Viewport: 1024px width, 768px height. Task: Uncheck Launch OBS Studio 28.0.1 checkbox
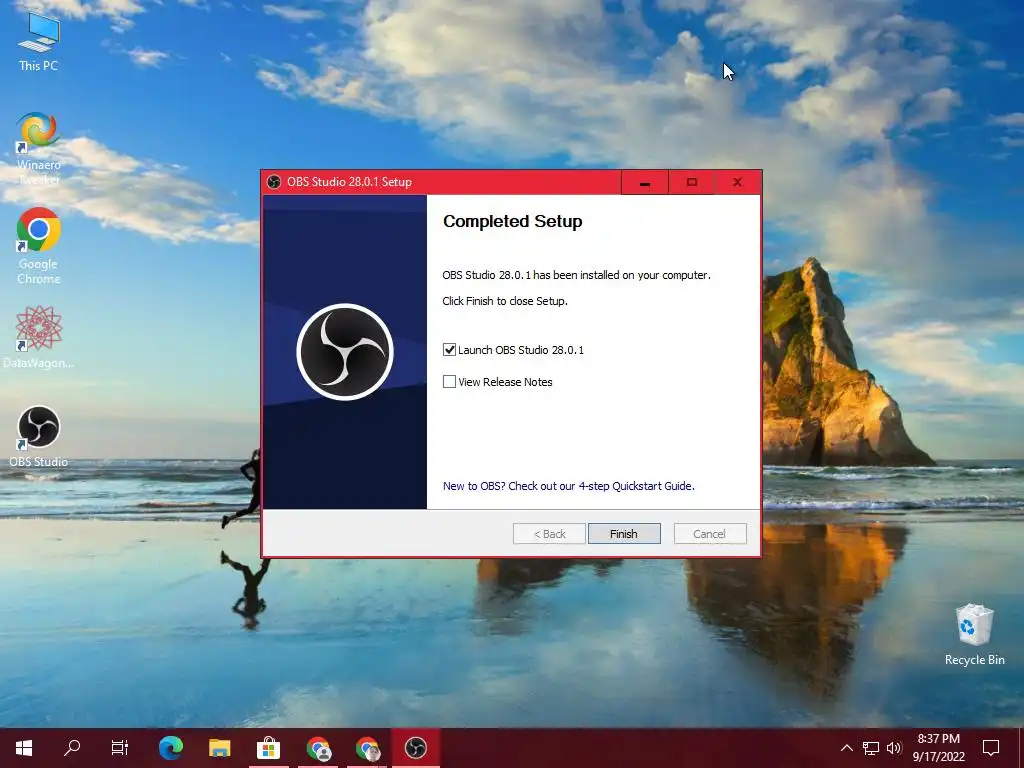pyautogui.click(x=449, y=350)
